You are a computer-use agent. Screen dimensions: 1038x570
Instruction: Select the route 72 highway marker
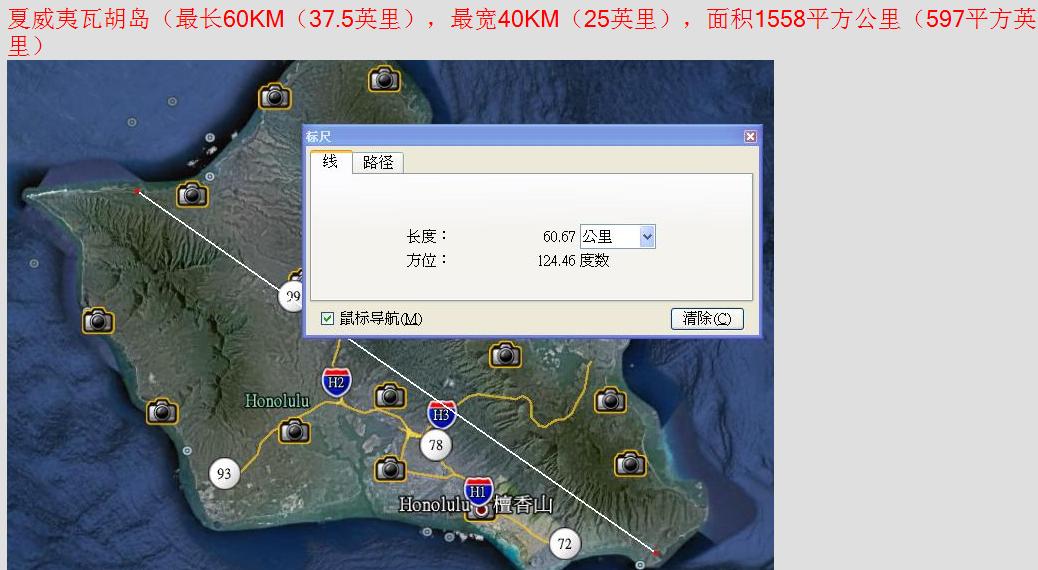tap(564, 543)
